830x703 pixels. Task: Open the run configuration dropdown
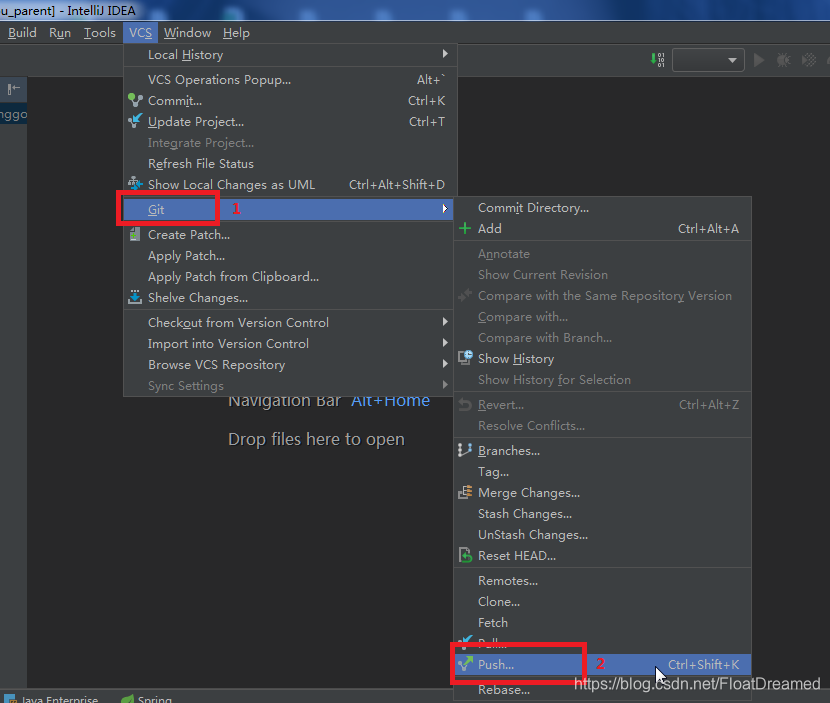(x=708, y=60)
